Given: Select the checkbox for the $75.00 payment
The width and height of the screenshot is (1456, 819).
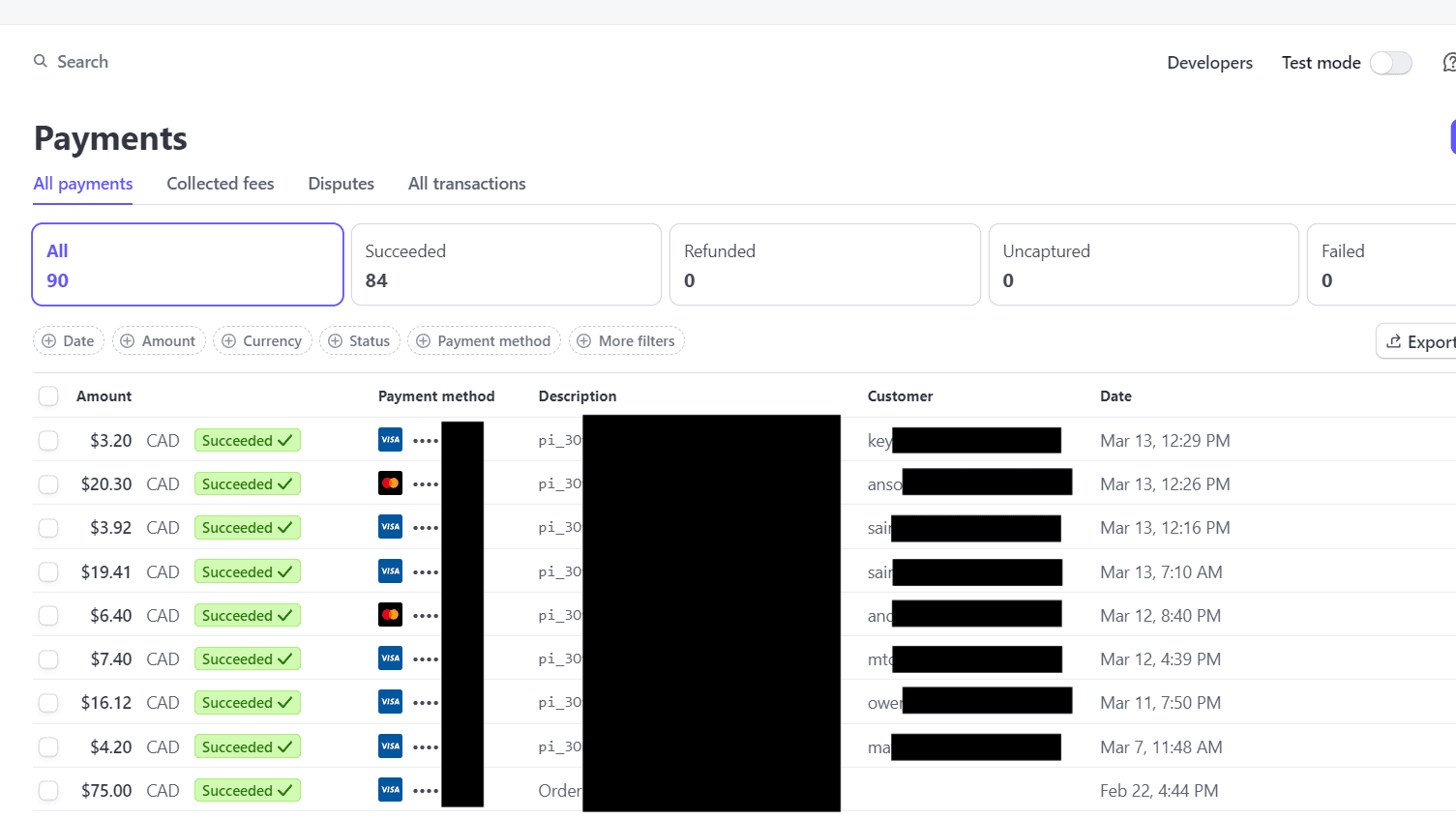Looking at the screenshot, I should tap(48, 791).
